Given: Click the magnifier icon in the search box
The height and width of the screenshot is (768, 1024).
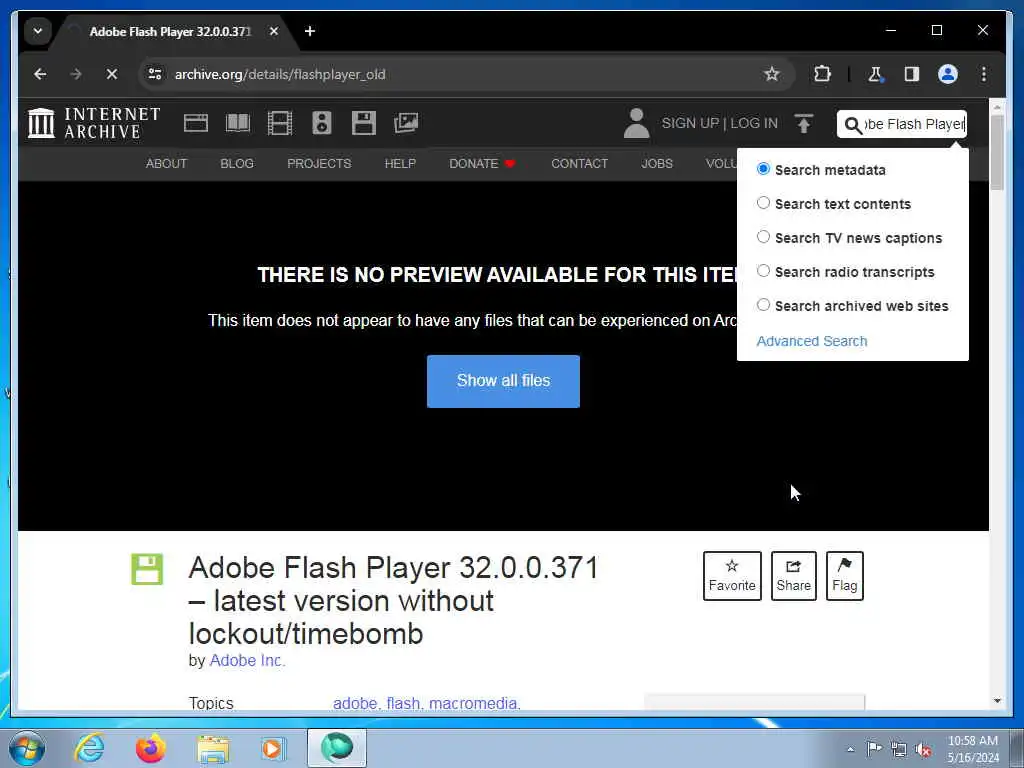Looking at the screenshot, I should pos(853,124).
